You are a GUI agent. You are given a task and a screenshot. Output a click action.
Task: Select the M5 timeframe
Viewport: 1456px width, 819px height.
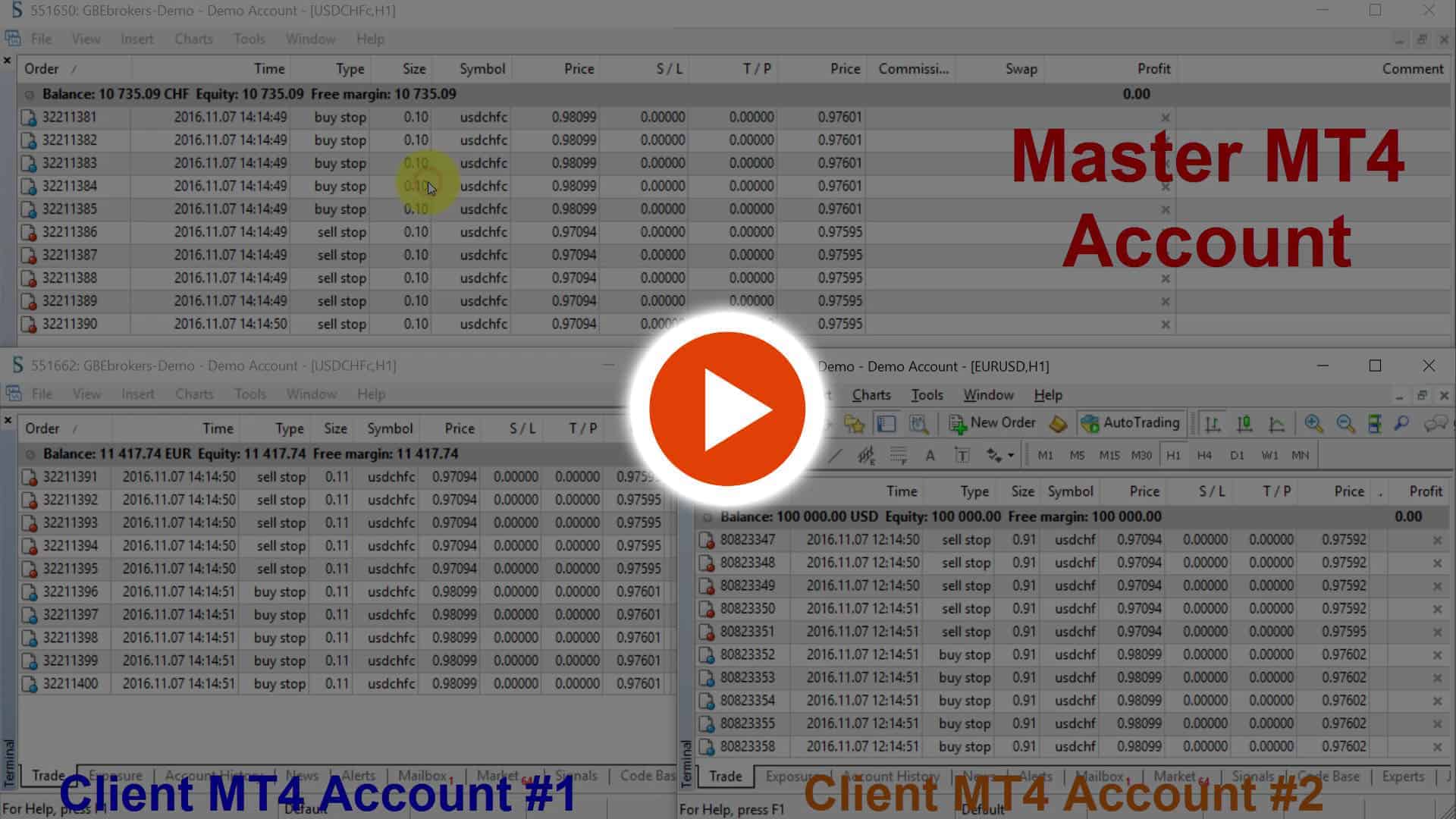click(x=1077, y=455)
